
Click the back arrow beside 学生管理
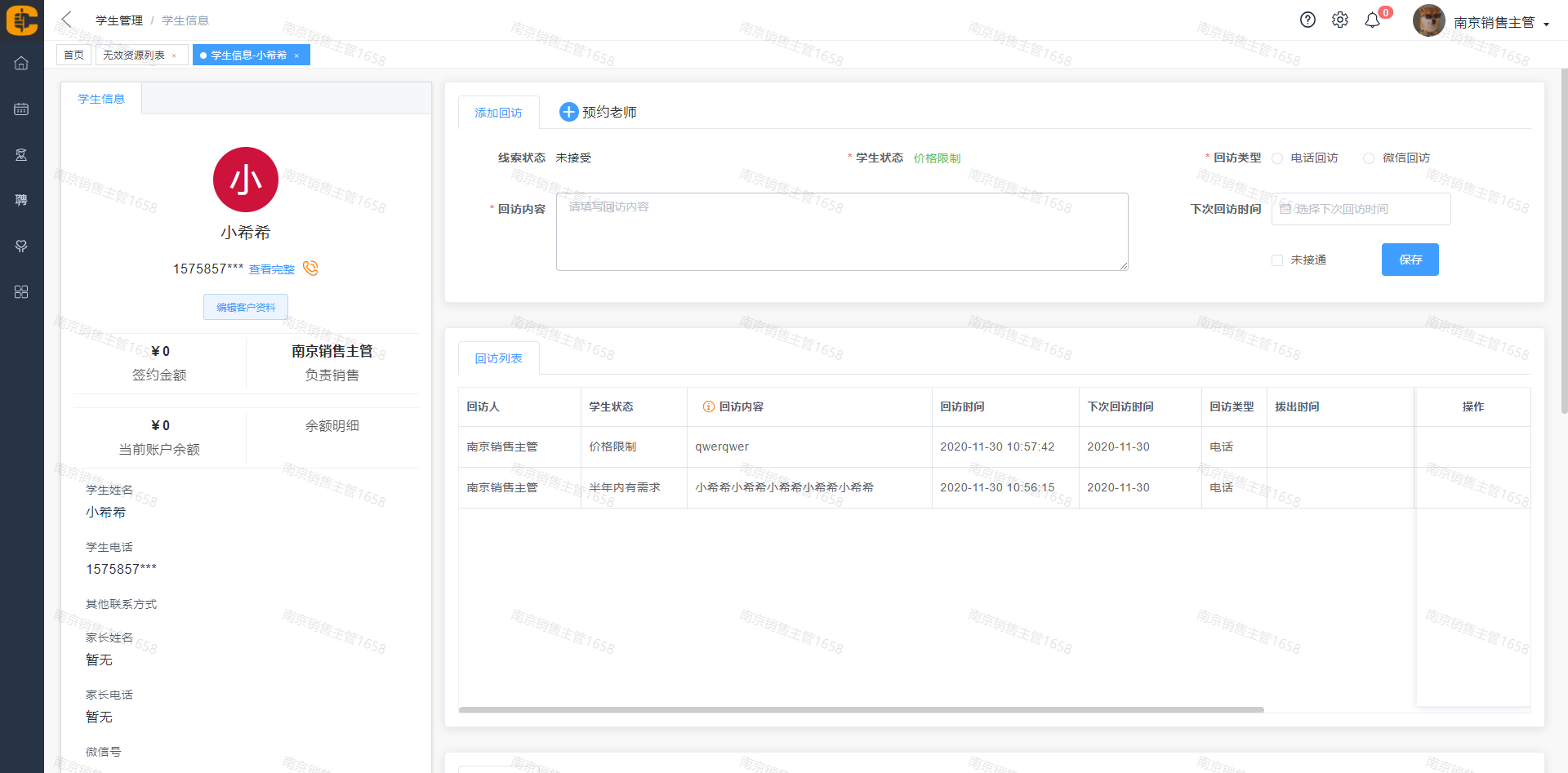(67, 20)
